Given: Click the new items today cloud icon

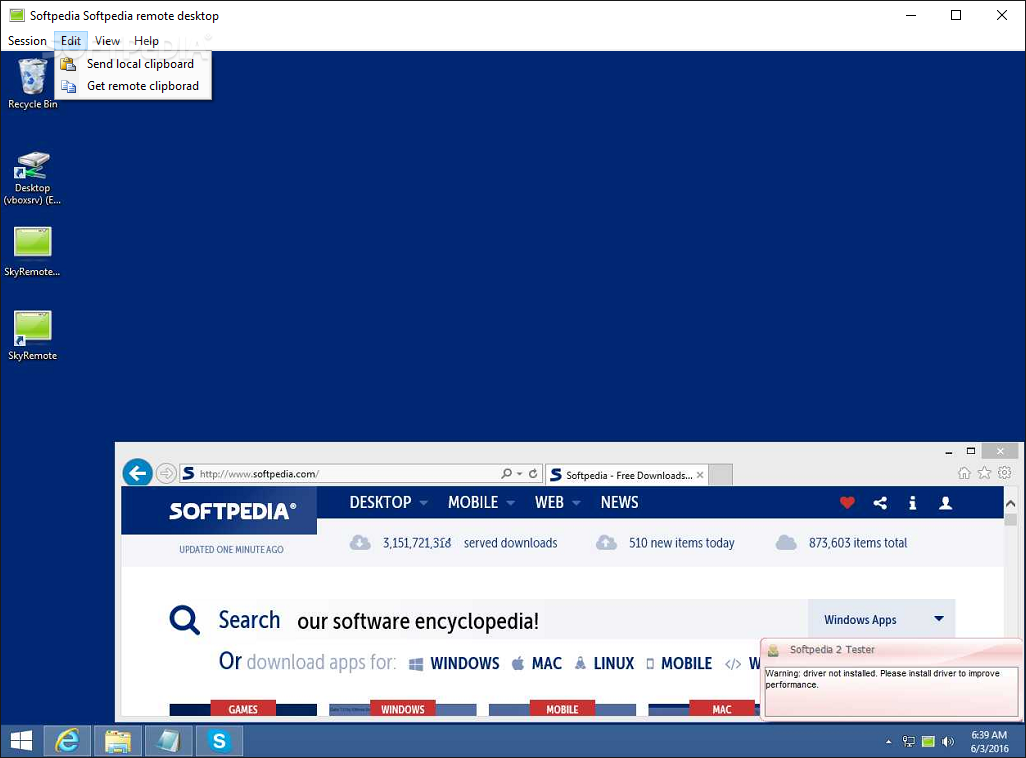Looking at the screenshot, I should (606, 543).
